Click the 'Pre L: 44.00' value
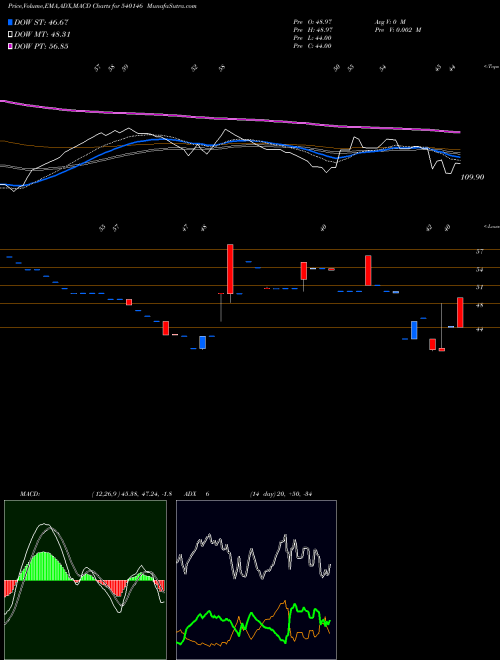This screenshot has width=500, height=660. tap(313, 38)
